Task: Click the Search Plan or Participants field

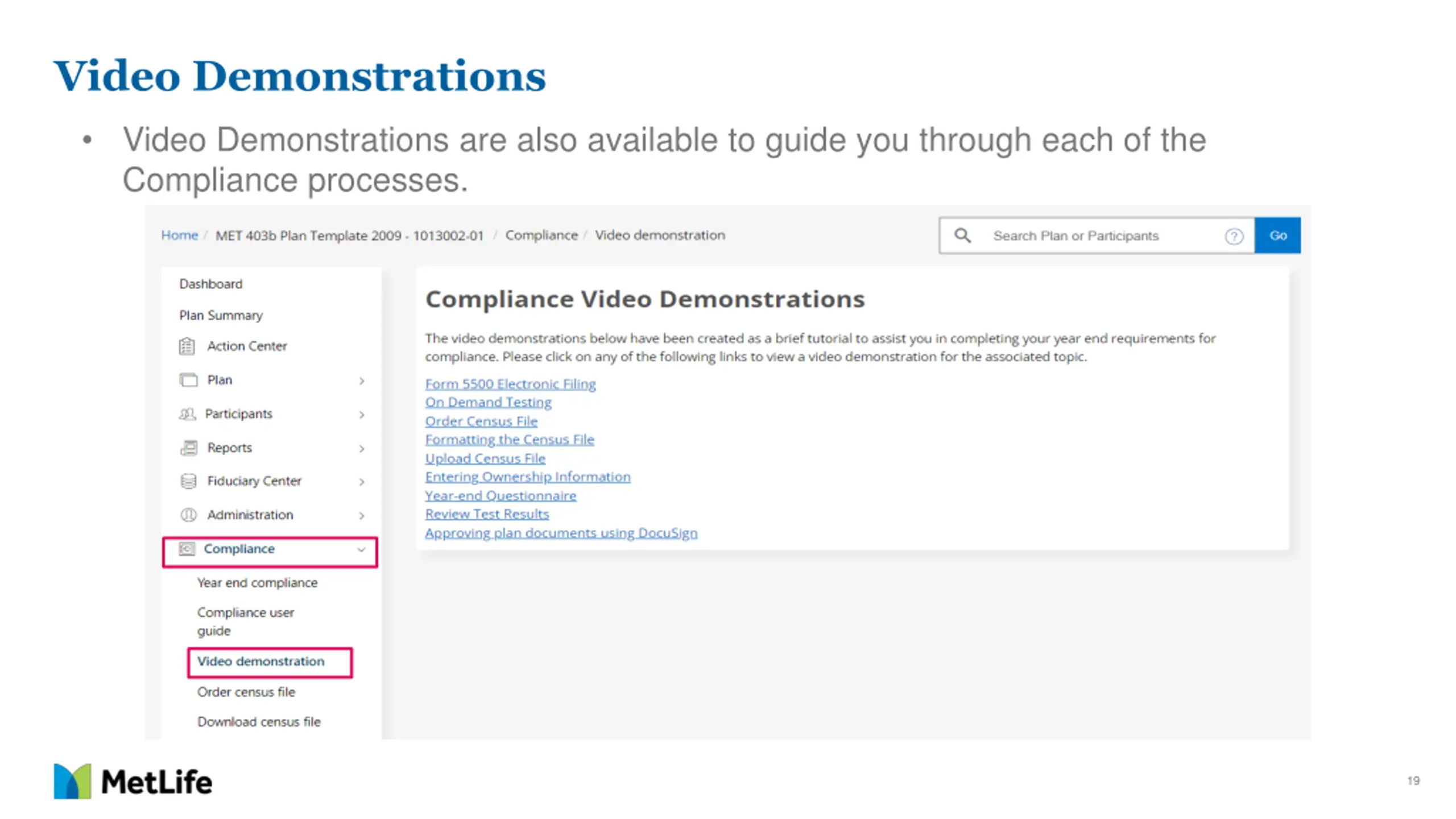Action: [1098, 235]
